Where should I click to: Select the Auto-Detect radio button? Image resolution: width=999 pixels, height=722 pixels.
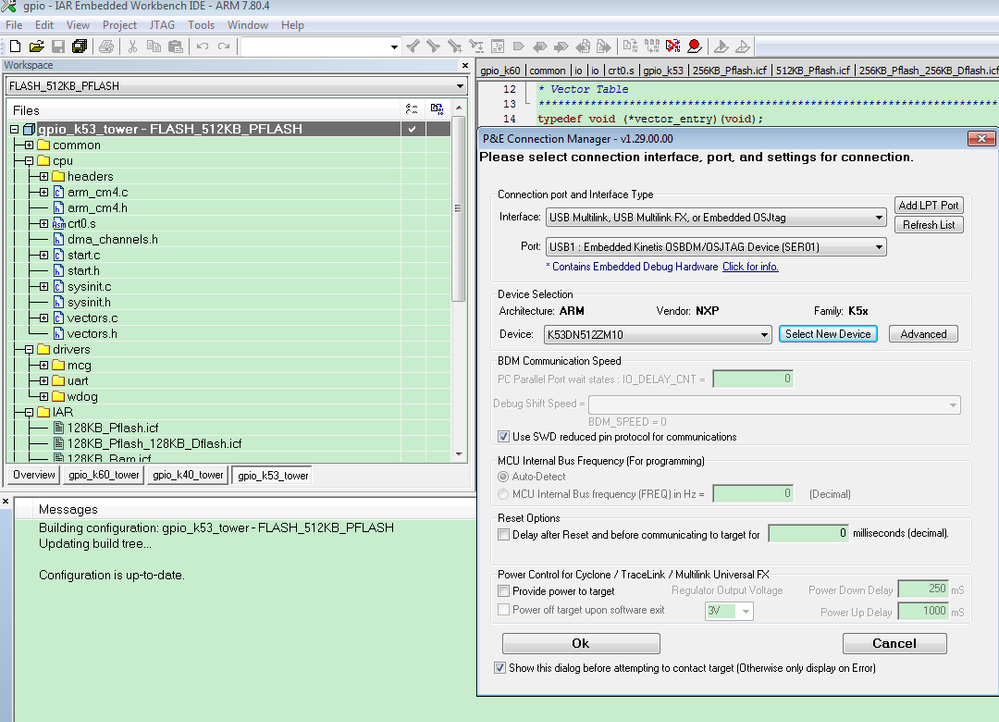pos(503,477)
